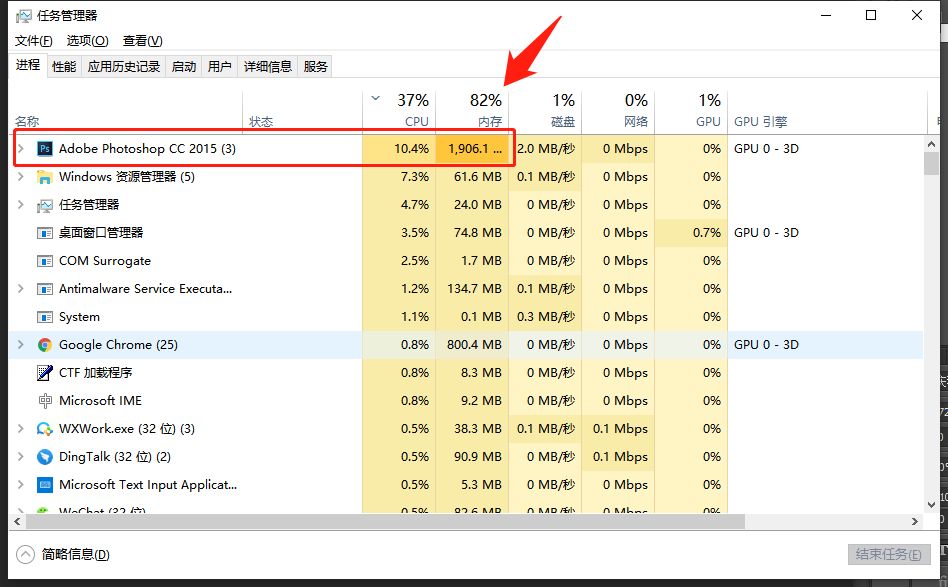Expand the Microsoft Text Input Application group
948x587 pixels.
point(21,484)
